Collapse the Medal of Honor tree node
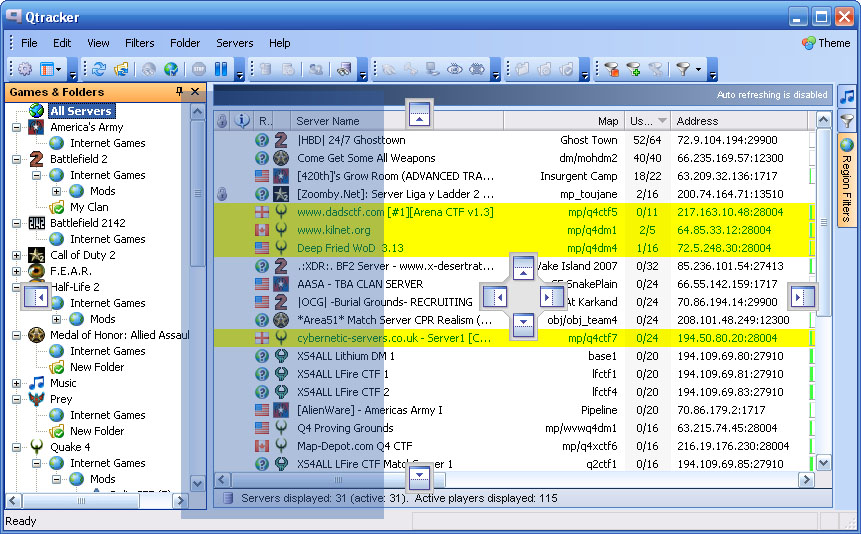Viewport: 861px width, 534px height. 16,335
